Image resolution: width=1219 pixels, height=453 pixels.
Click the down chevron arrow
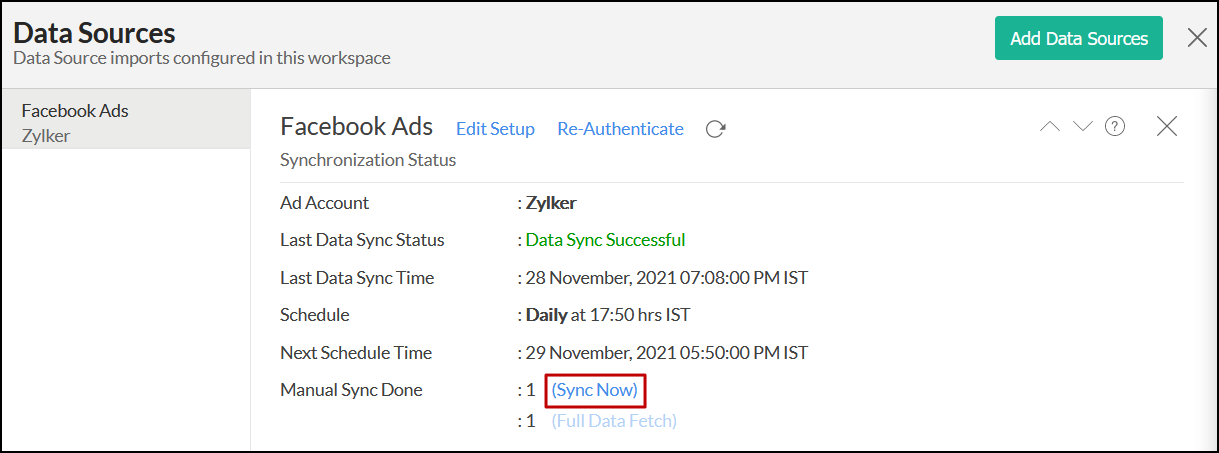pos(1082,127)
